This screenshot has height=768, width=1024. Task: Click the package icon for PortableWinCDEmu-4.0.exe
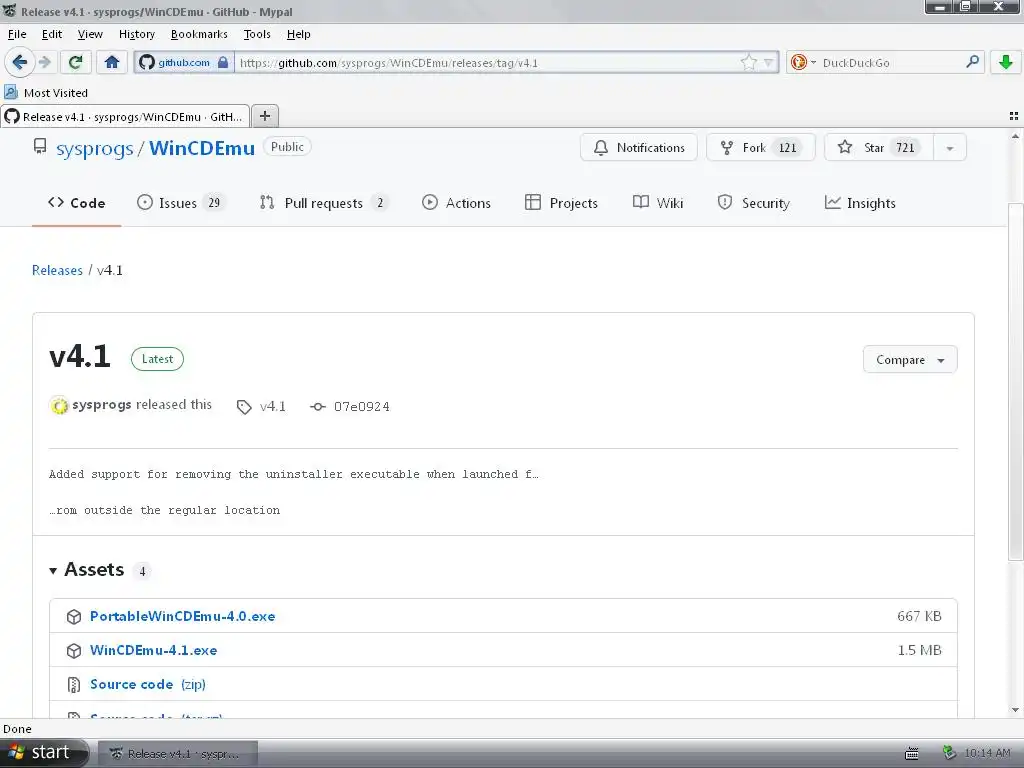[x=74, y=616]
